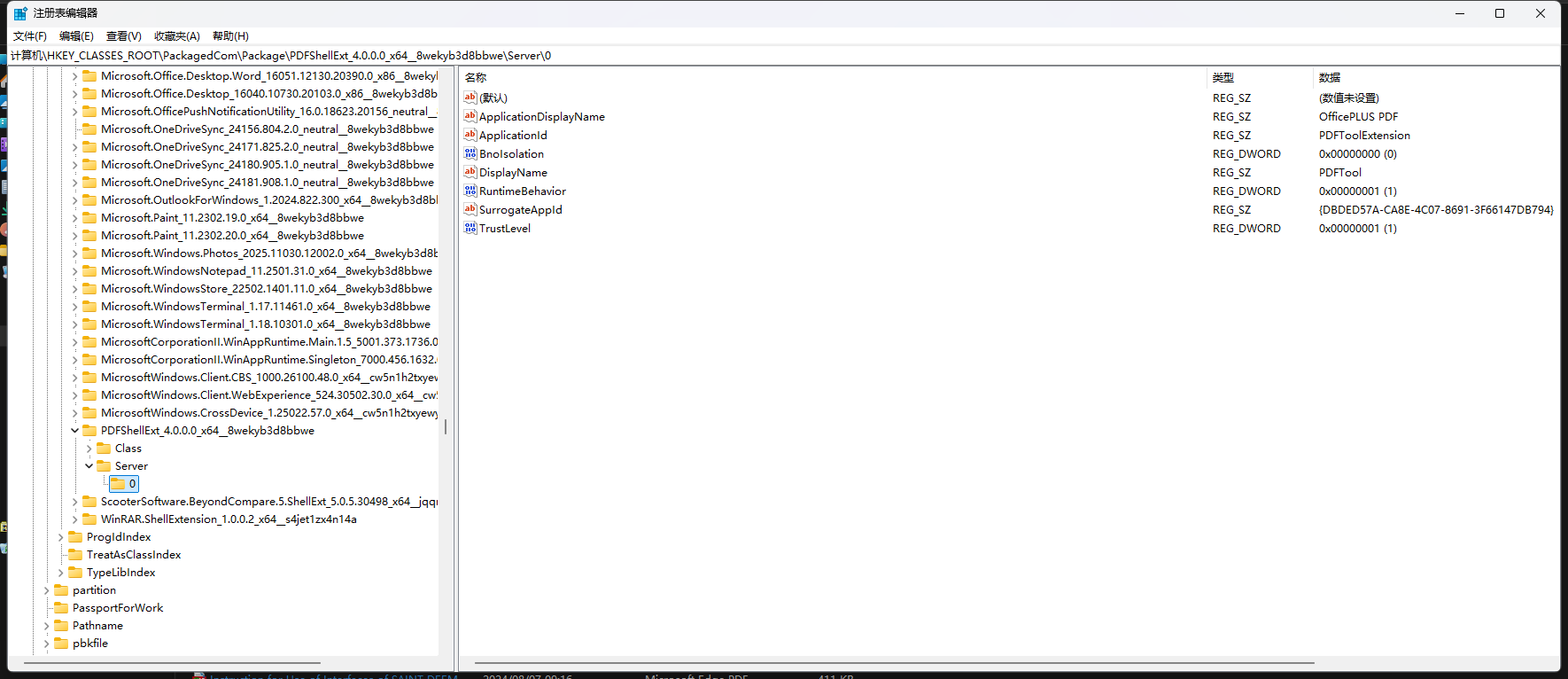Viewport: 1568px width, 679px height.
Task: Click the Registry Editor app icon in title bar
Action: [x=20, y=13]
